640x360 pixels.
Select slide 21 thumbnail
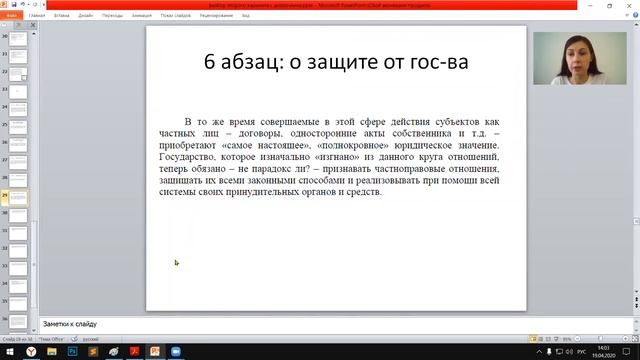tap(18, 57)
